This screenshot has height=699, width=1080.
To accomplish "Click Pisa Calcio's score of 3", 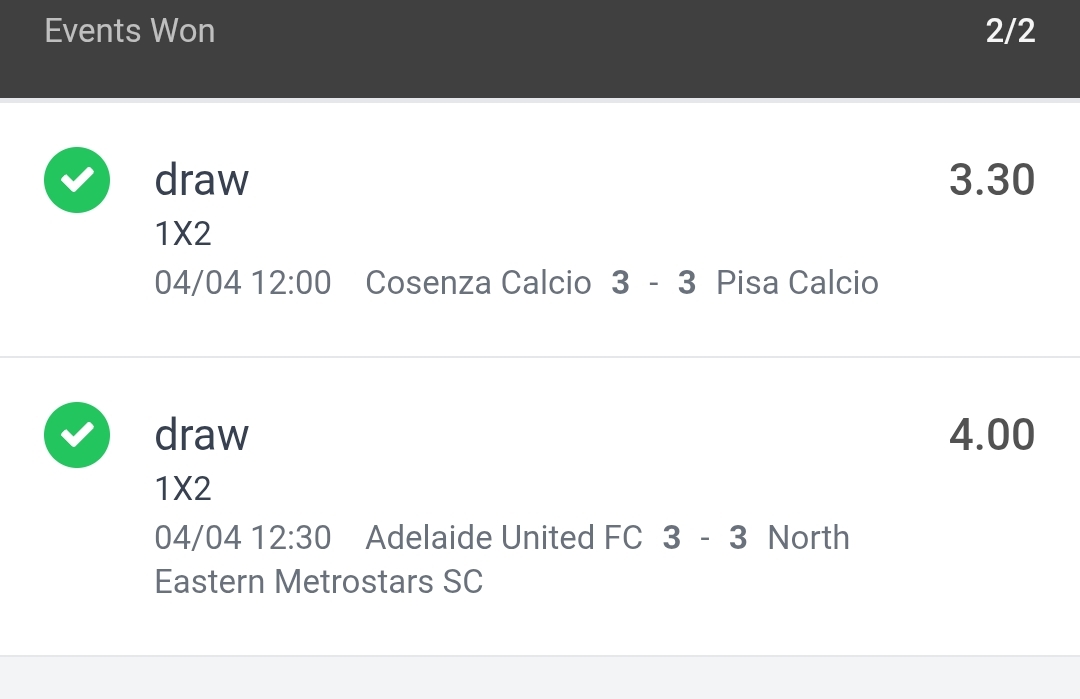I will (686, 283).
